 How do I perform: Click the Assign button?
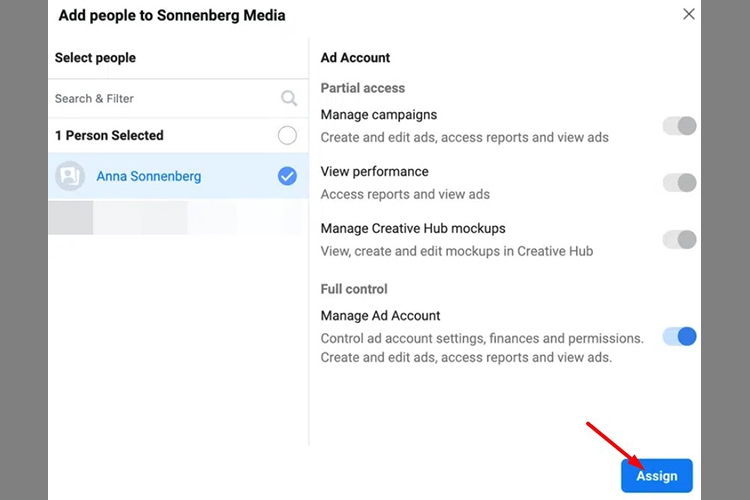click(656, 476)
